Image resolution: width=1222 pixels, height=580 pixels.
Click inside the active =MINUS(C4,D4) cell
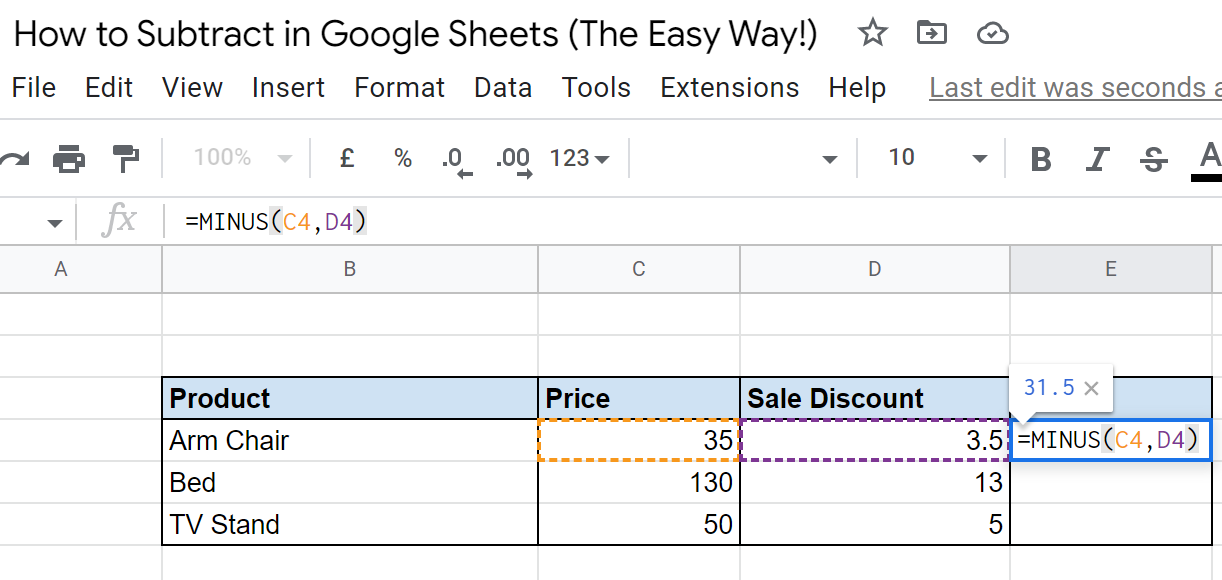(x=1111, y=440)
